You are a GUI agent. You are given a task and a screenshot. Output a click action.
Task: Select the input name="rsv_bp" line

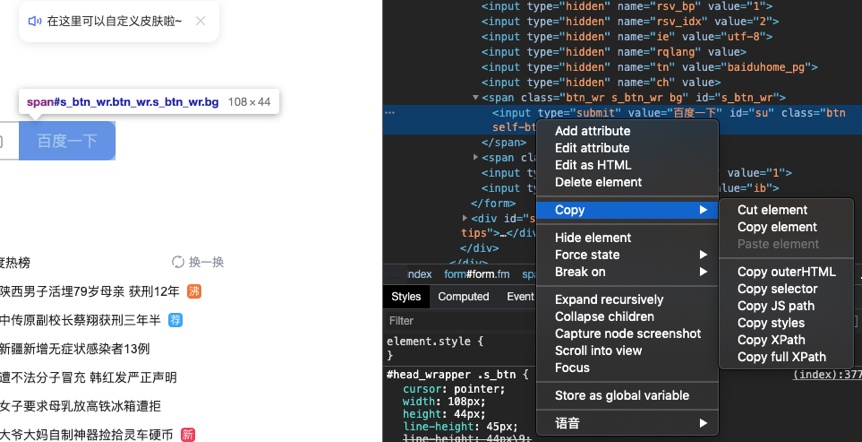[x=627, y=7]
